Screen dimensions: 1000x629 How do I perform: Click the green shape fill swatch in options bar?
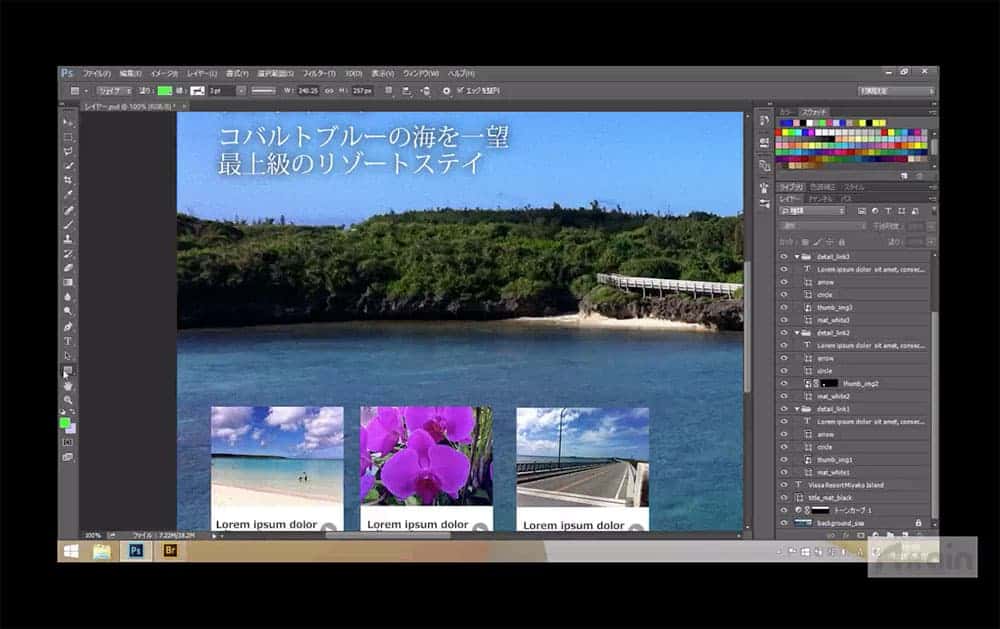165,91
